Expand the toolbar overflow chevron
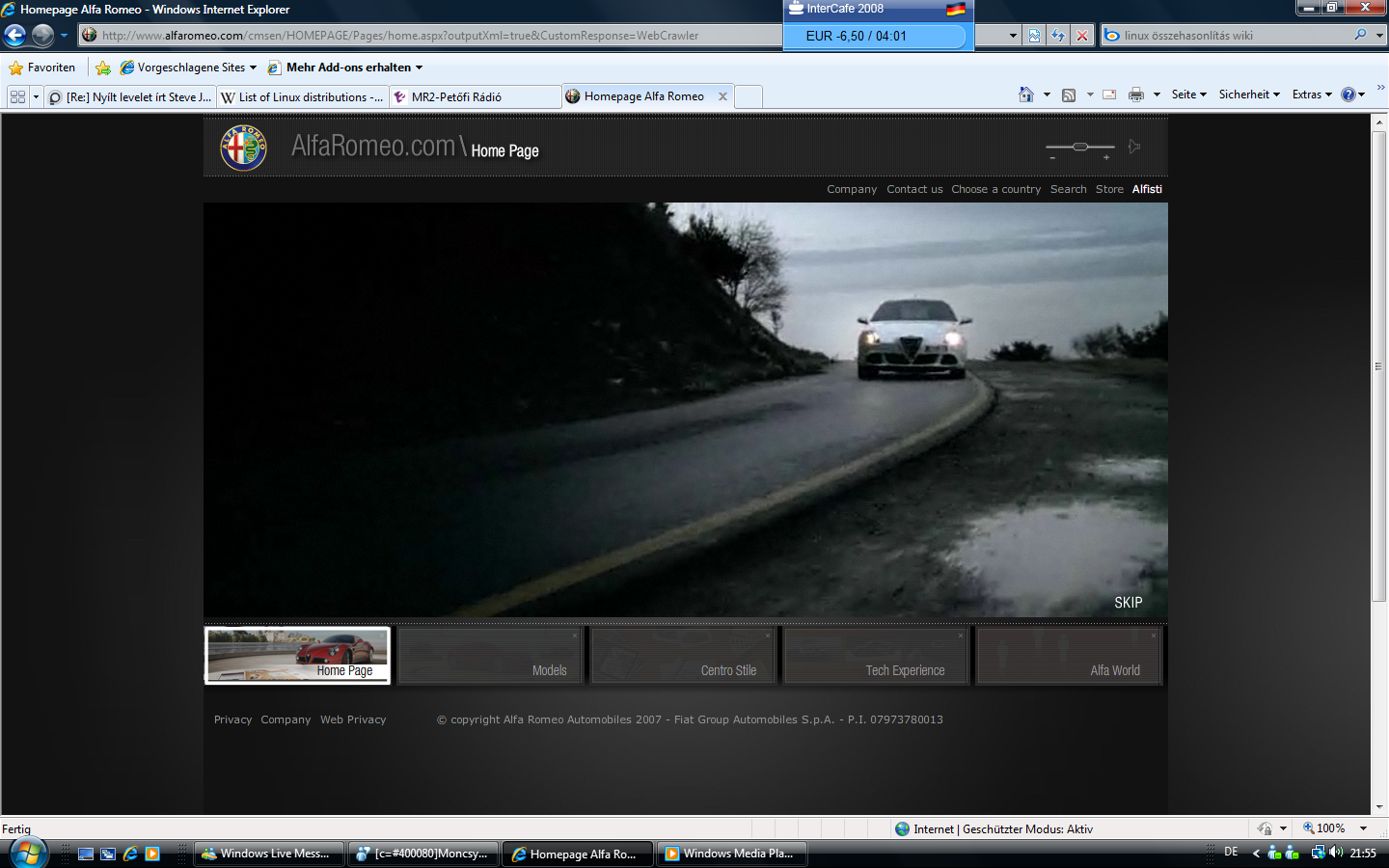 (1380, 87)
